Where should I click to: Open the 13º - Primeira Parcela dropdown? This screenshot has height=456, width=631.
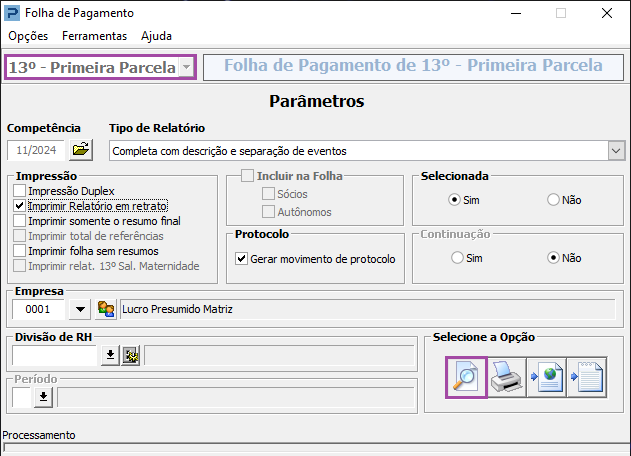click(x=186, y=67)
